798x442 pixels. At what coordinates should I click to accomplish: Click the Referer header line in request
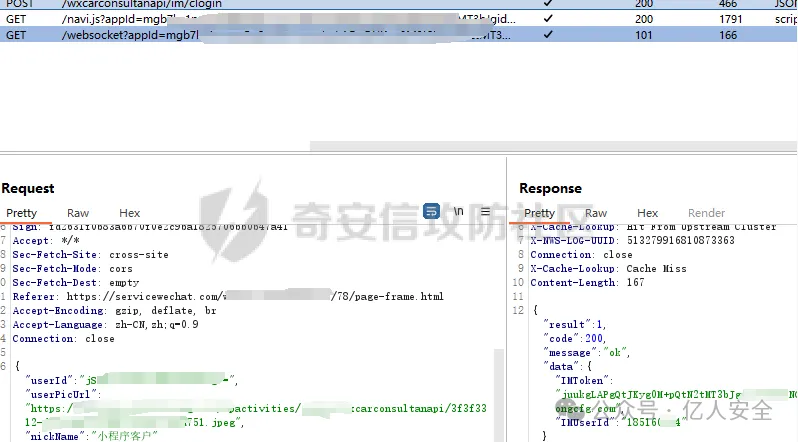pyautogui.click(x=228, y=296)
